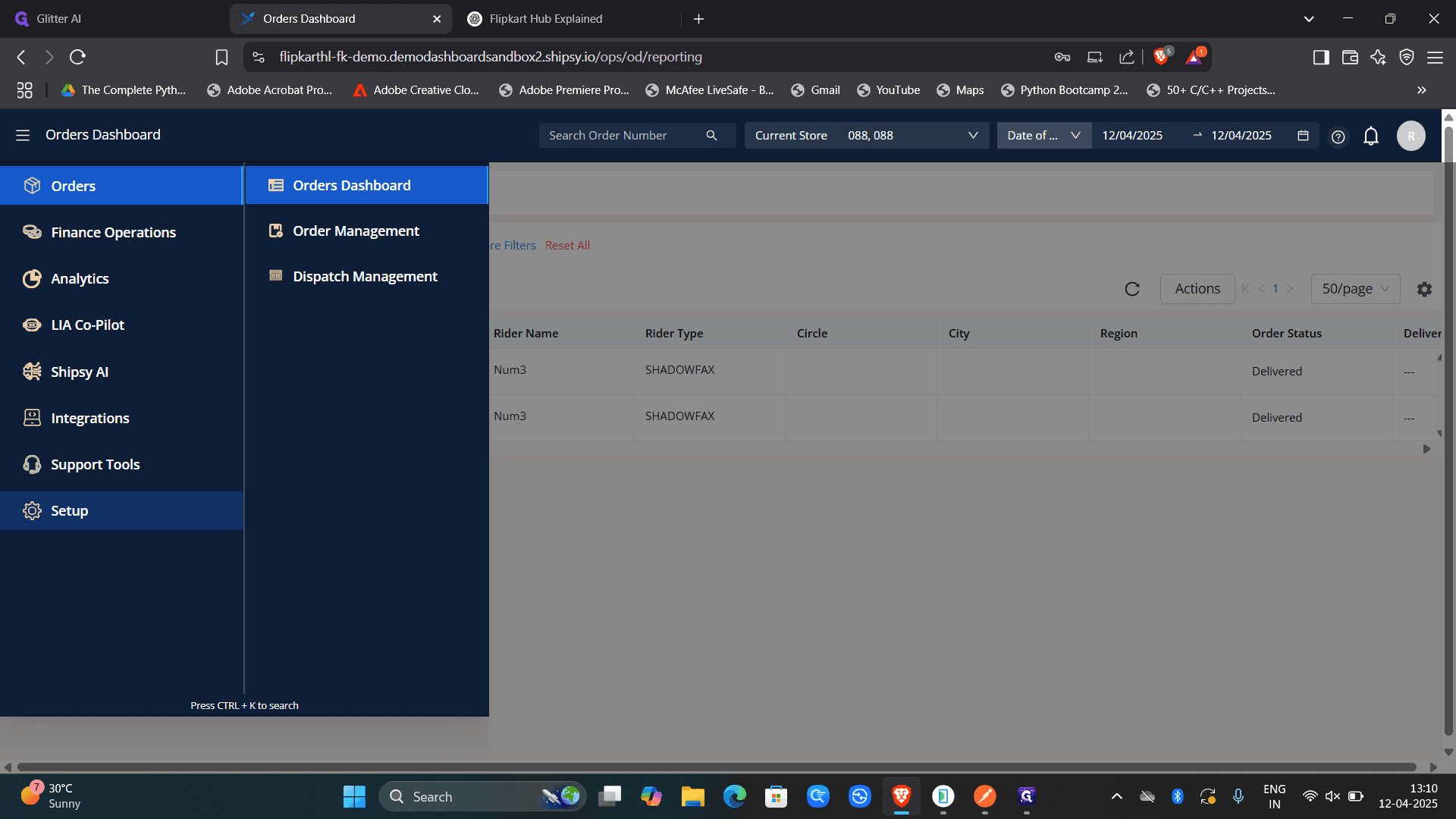
Task: Open 50/page size dropdown
Action: tap(1355, 289)
